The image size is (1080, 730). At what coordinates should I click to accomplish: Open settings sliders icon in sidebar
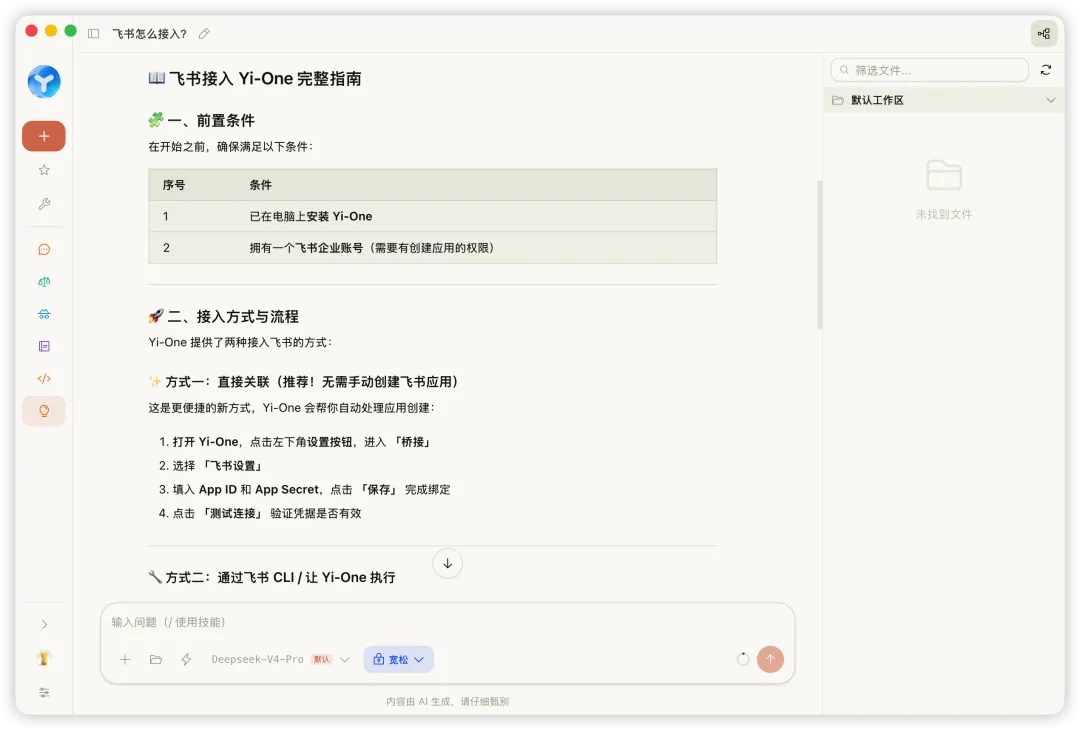[44, 693]
